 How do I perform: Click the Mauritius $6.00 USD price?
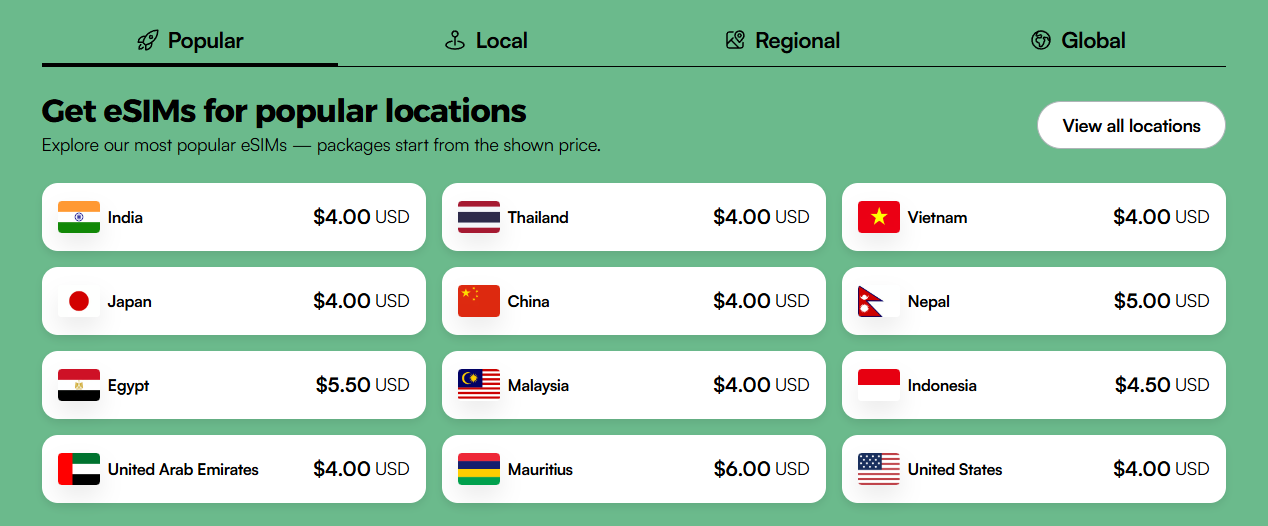pos(761,469)
